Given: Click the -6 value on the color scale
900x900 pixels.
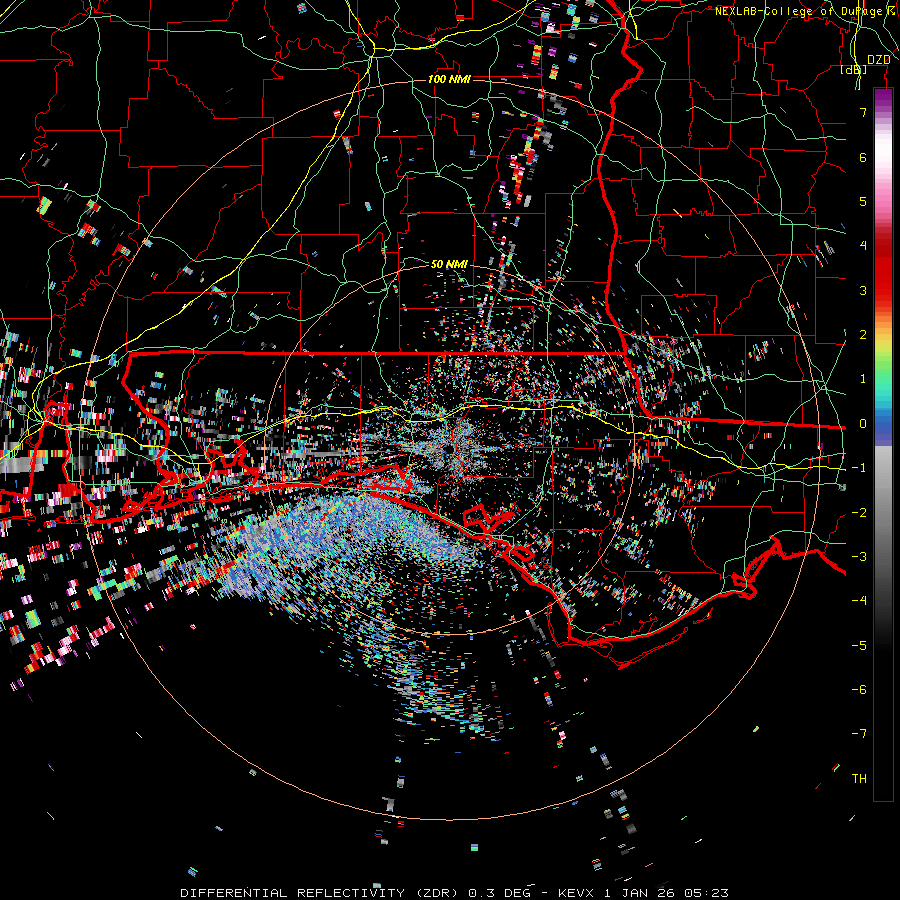Looking at the screenshot, I should [x=859, y=690].
